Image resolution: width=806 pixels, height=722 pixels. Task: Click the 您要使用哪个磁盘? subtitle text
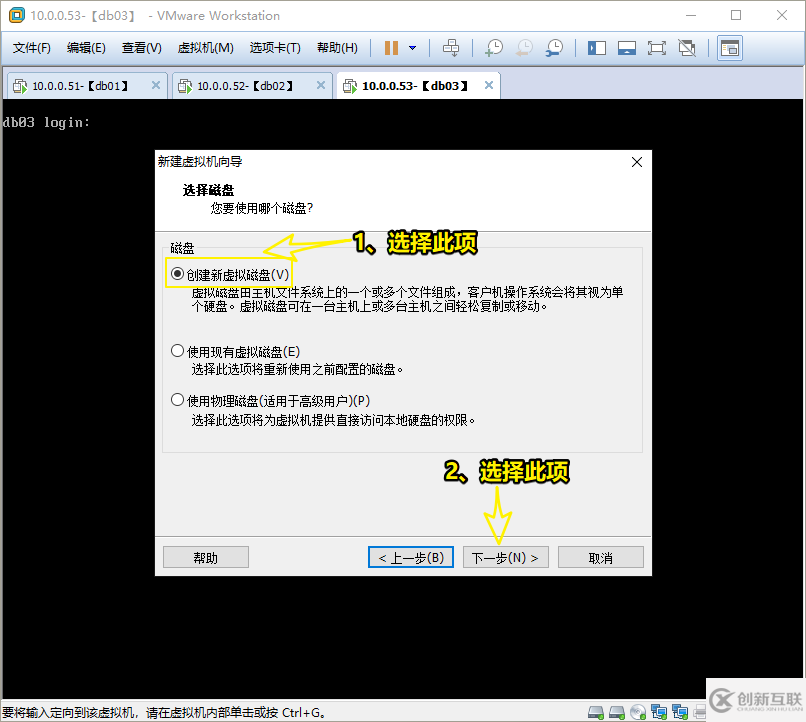(x=262, y=208)
